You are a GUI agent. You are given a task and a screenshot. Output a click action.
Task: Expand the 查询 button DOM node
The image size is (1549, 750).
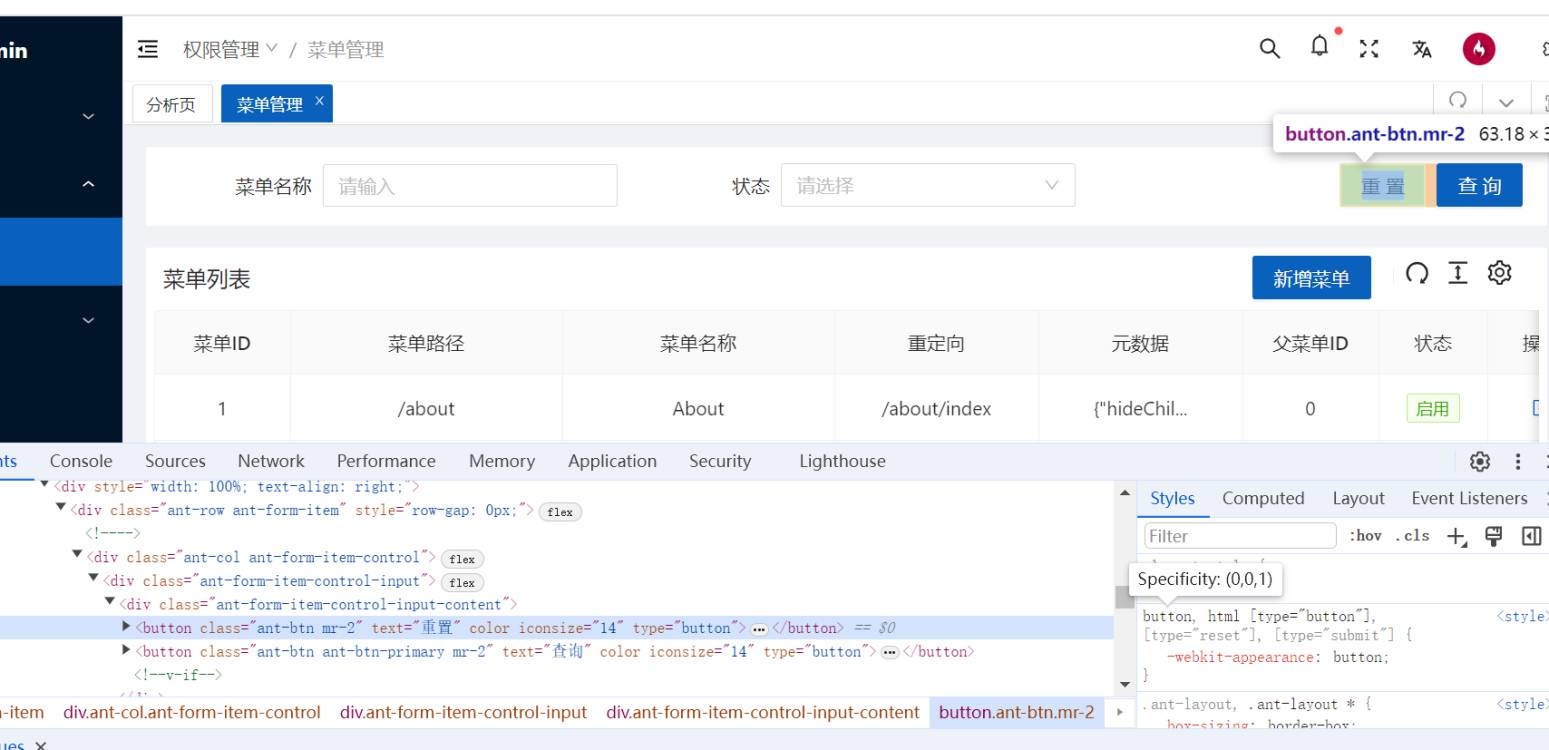point(126,651)
